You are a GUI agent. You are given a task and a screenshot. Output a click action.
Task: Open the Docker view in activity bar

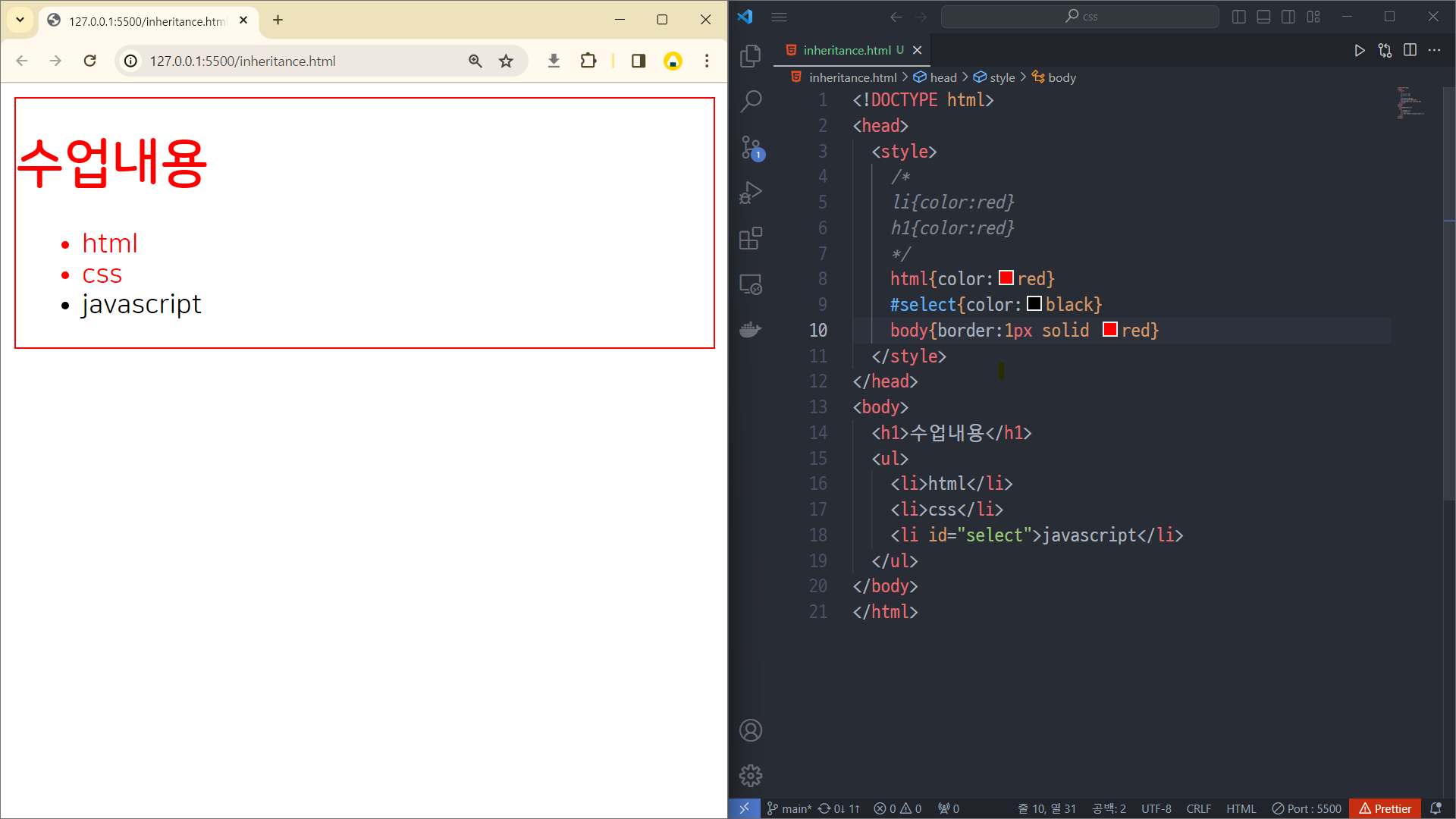click(x=750, y=330)
